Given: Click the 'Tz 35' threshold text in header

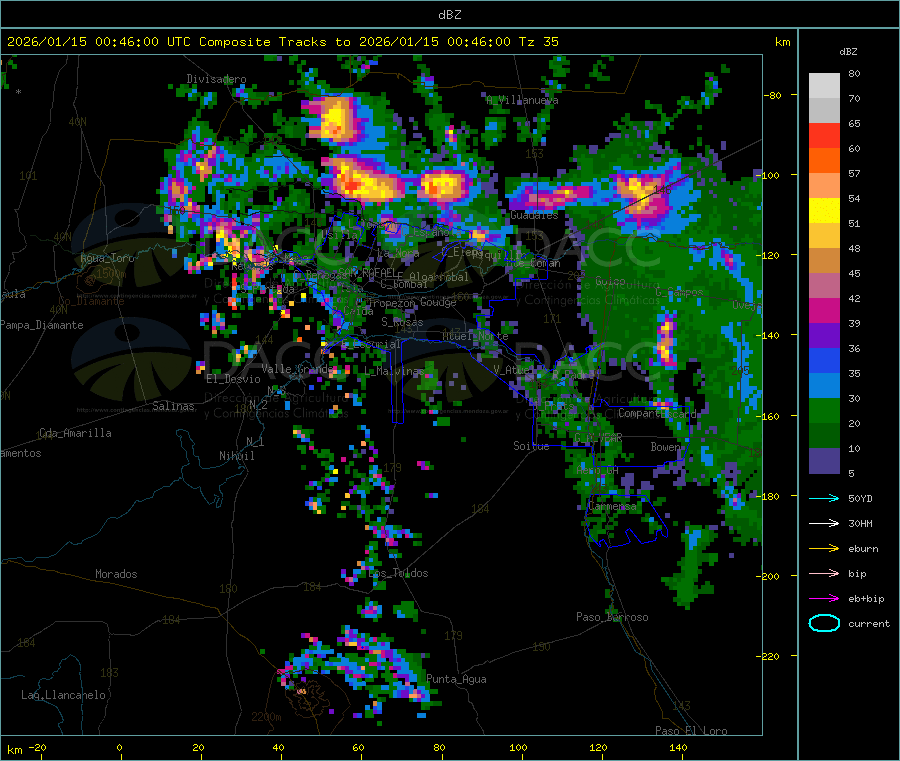Looking at the screenshot, I should tap(538, 42).
